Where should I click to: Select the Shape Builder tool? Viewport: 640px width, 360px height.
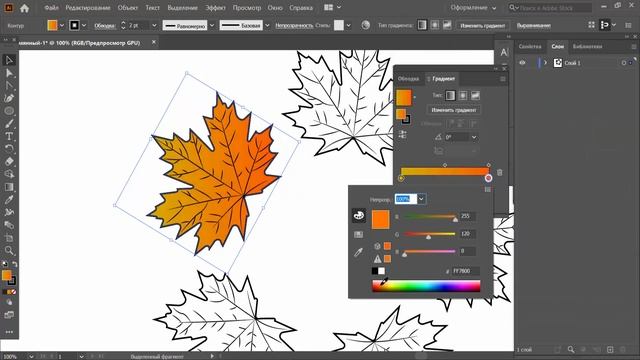pyautogui.click(x=9, y=174)
